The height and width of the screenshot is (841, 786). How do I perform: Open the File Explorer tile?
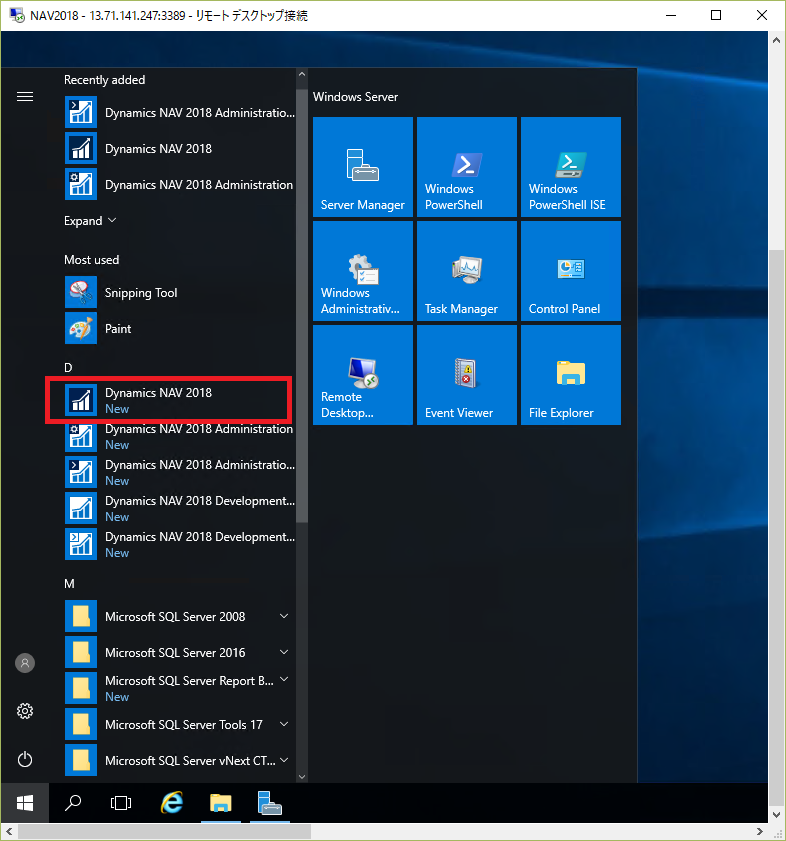click(x=571, y=375)
